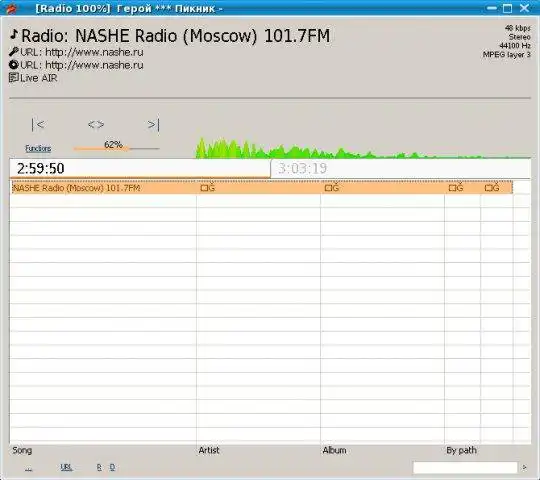Sort playlist by Song column
The image size is (540, 480).
(x=22, y=450)
